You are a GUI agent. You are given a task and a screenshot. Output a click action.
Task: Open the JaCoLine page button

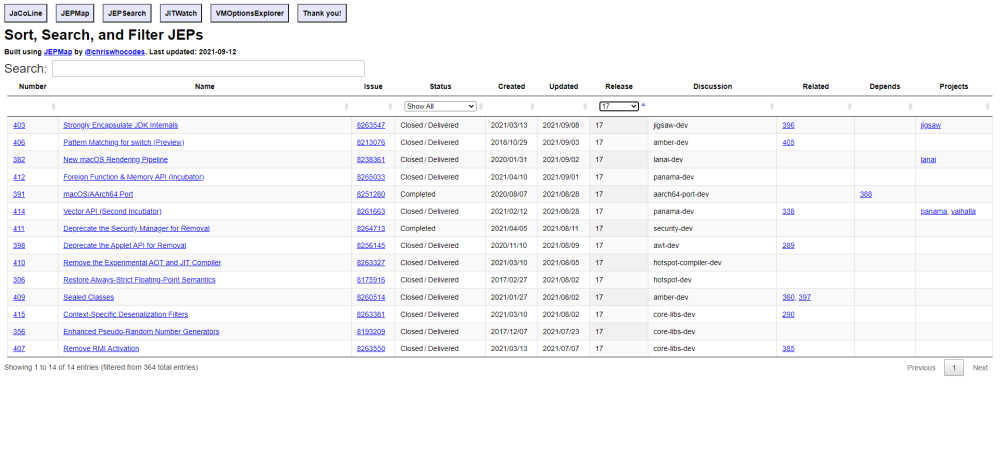tap(26, 14)
